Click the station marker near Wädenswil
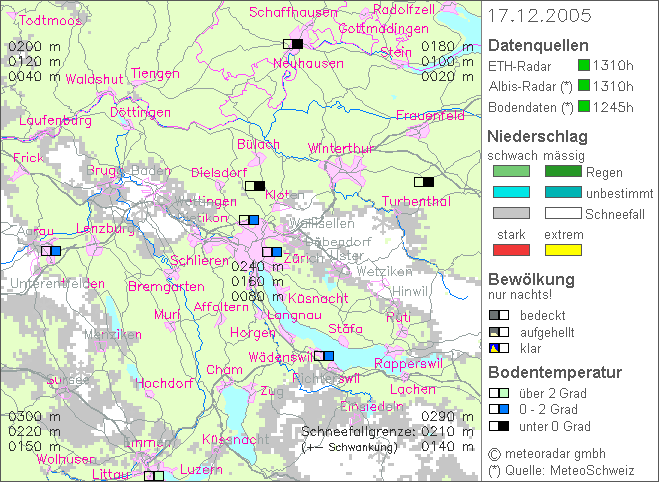The width and height of the screenshot is (659, 482). click(x=323, y=355)
